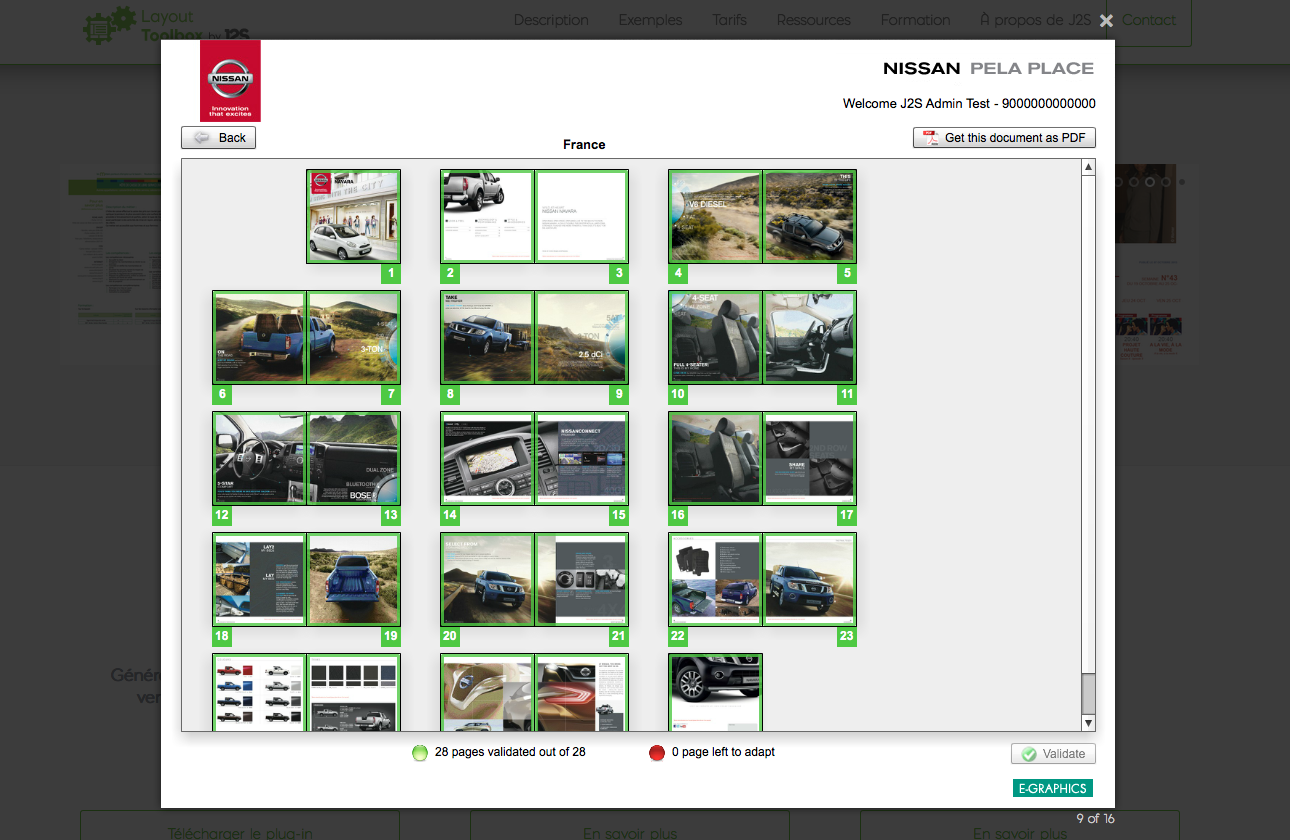Select page 19 truck bed thumbnail

(x=353, y=579)
